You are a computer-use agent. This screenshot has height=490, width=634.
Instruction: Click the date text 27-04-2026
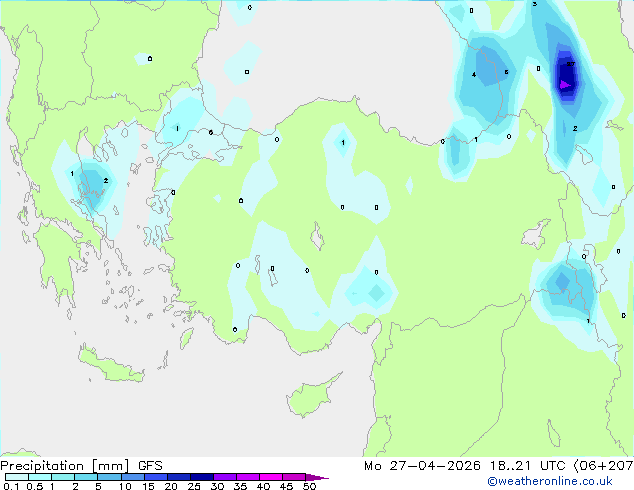[x=435, y=466]
